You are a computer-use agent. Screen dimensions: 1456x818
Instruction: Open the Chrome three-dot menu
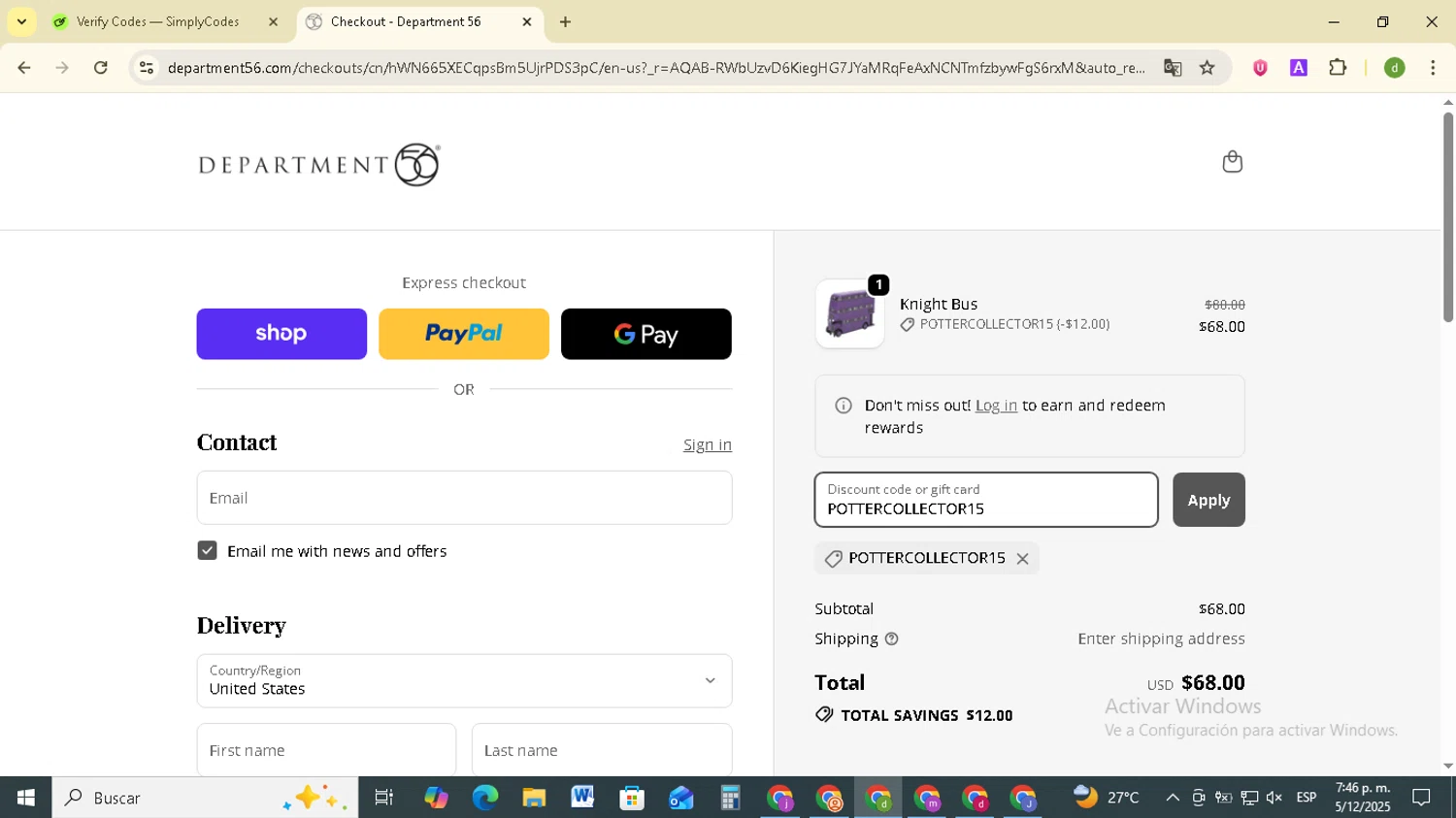(x=1433, y=68)
